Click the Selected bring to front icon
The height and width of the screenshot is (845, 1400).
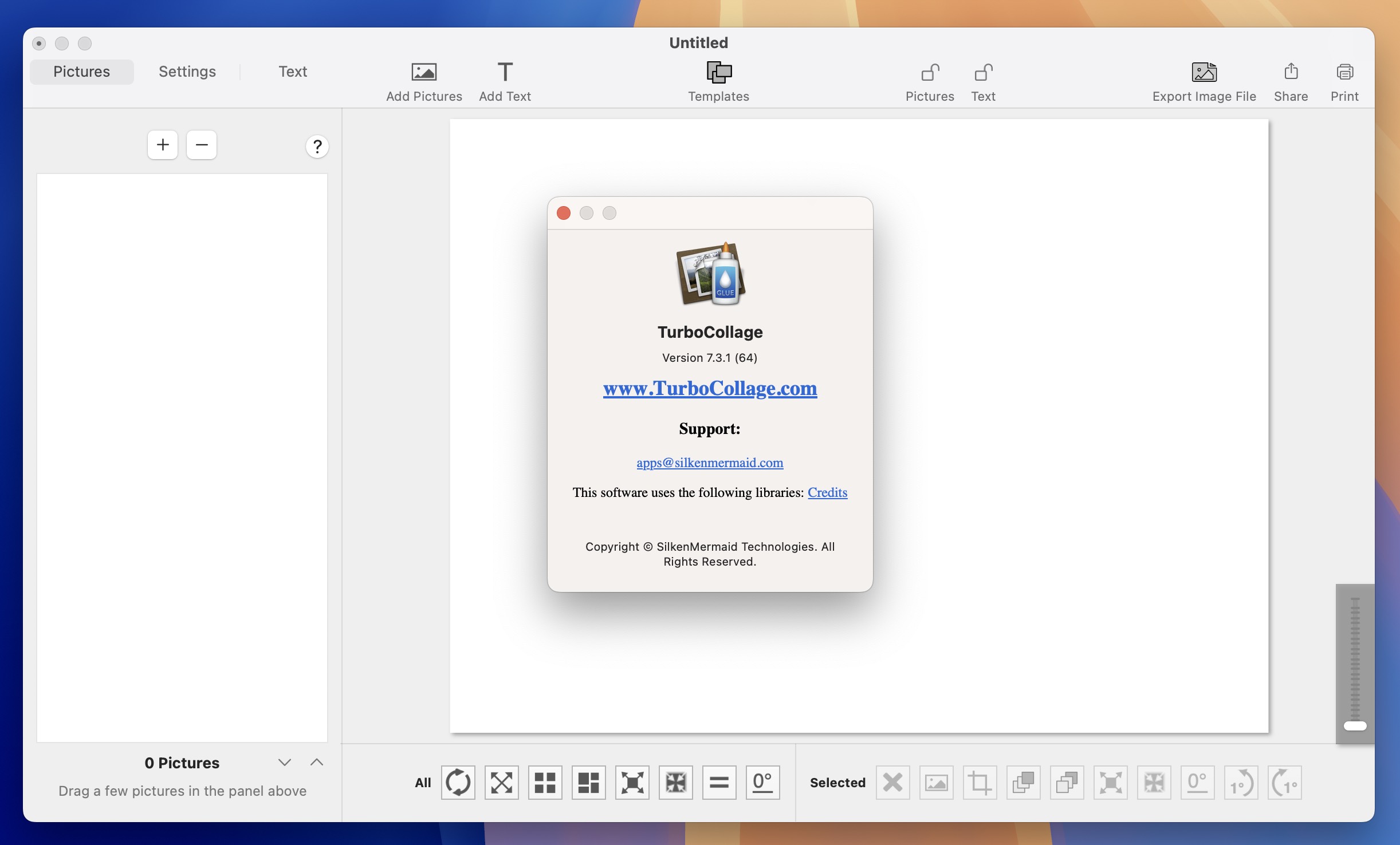click(1024, 782)
